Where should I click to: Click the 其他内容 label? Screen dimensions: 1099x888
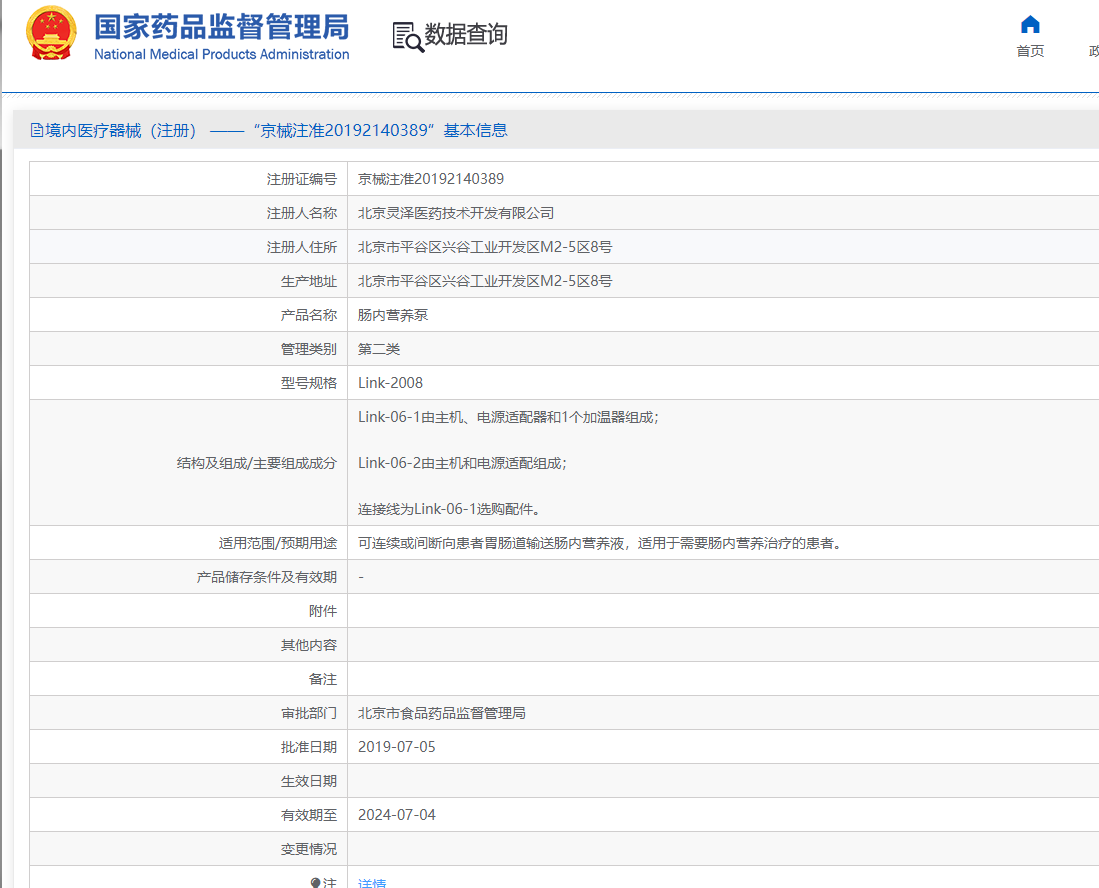[308, 645]
